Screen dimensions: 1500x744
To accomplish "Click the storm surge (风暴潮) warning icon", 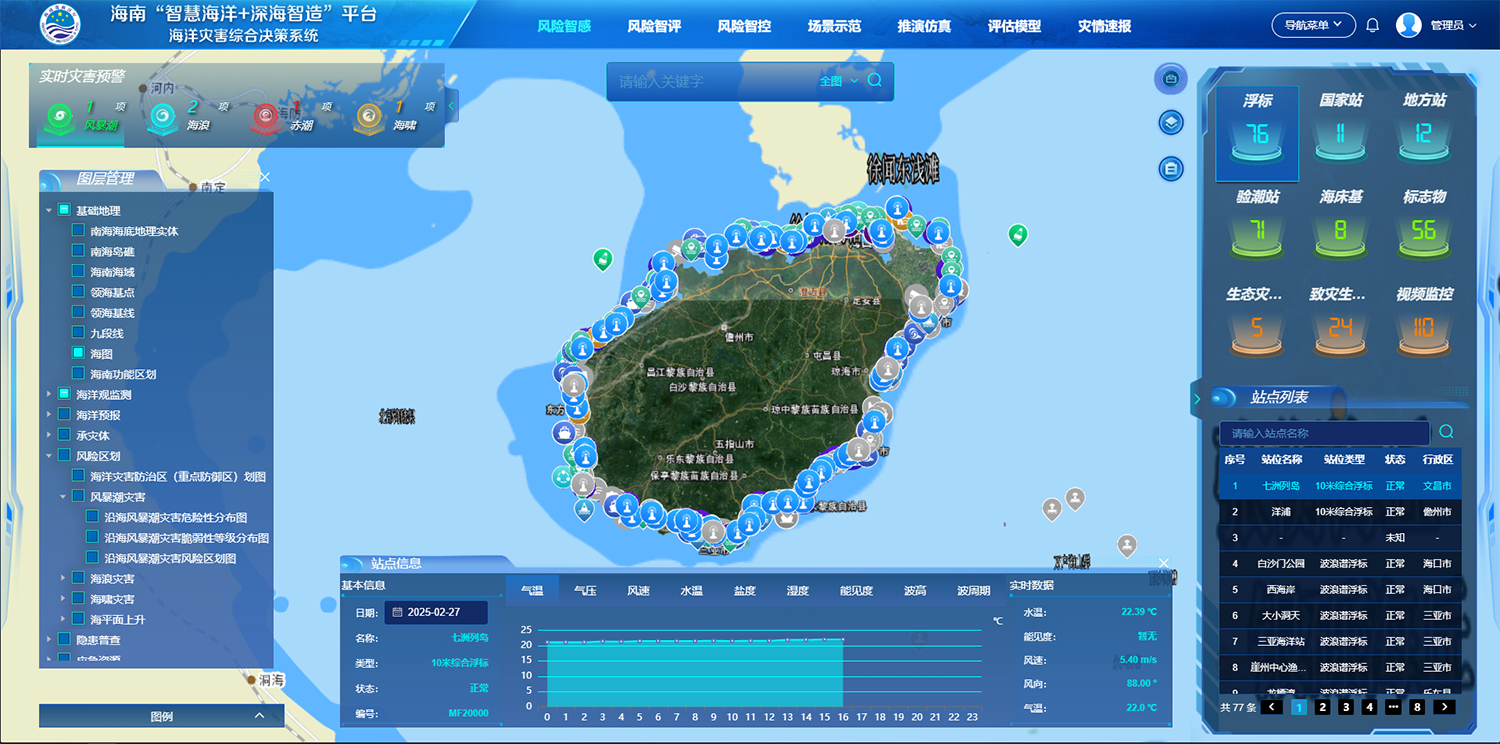I will pos(59,118).
